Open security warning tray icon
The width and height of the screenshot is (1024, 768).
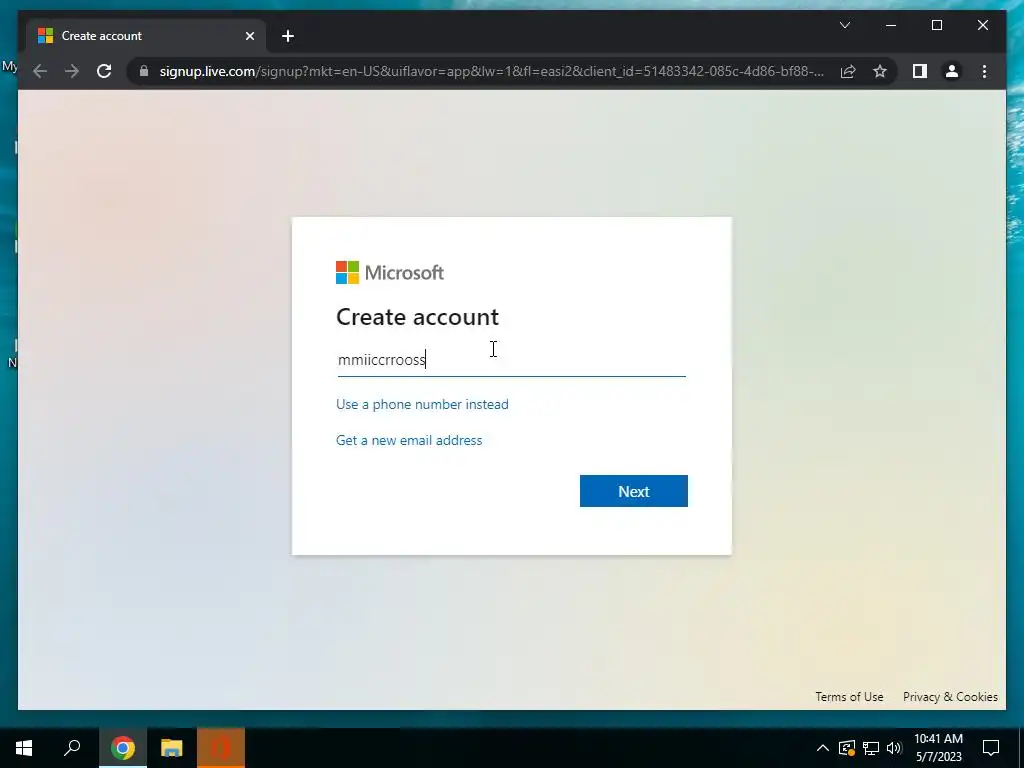click(846, 748)
